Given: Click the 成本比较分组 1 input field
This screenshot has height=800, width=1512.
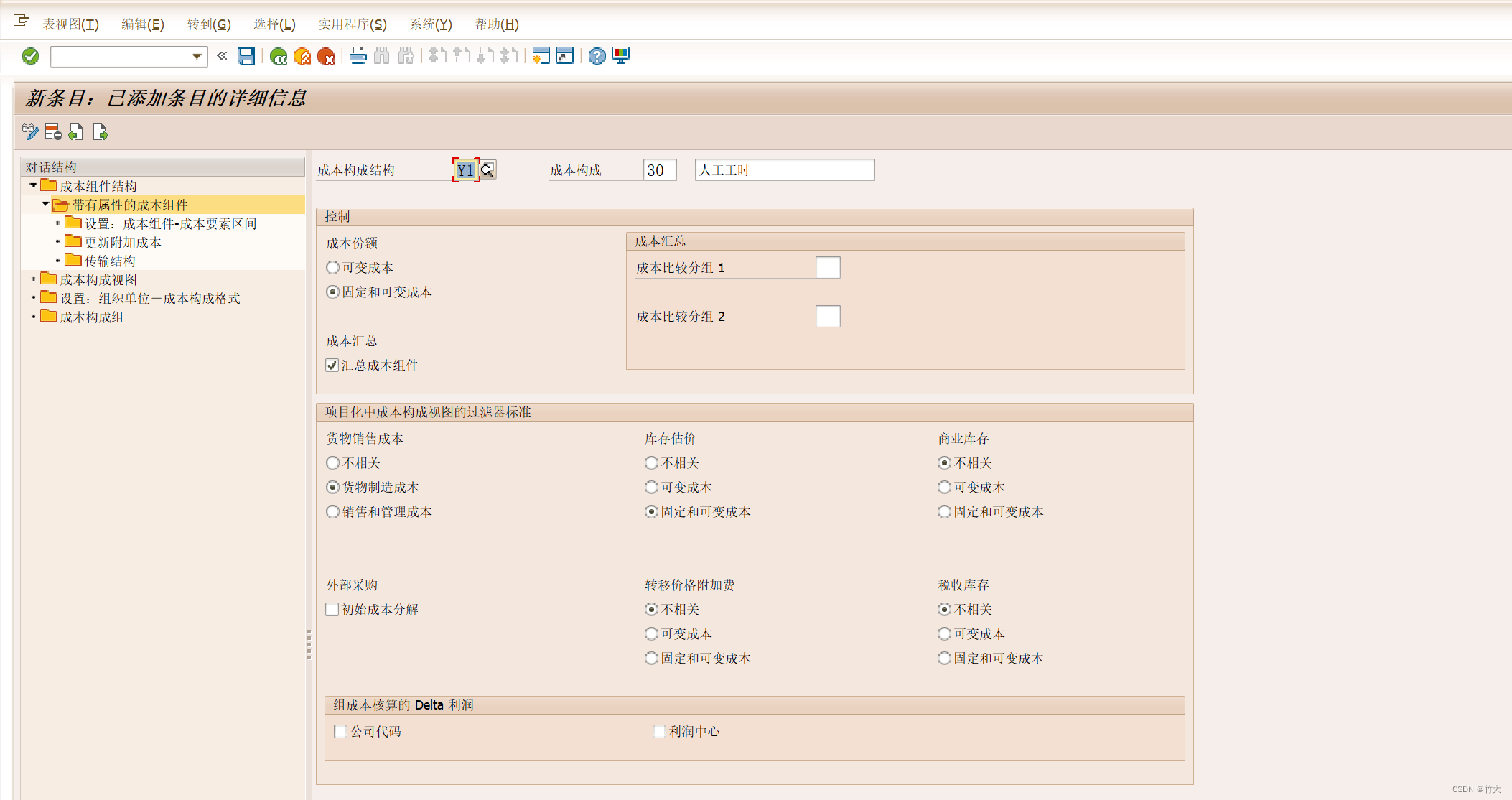Looking at the screenshot, I should click(x=827, y=268).
